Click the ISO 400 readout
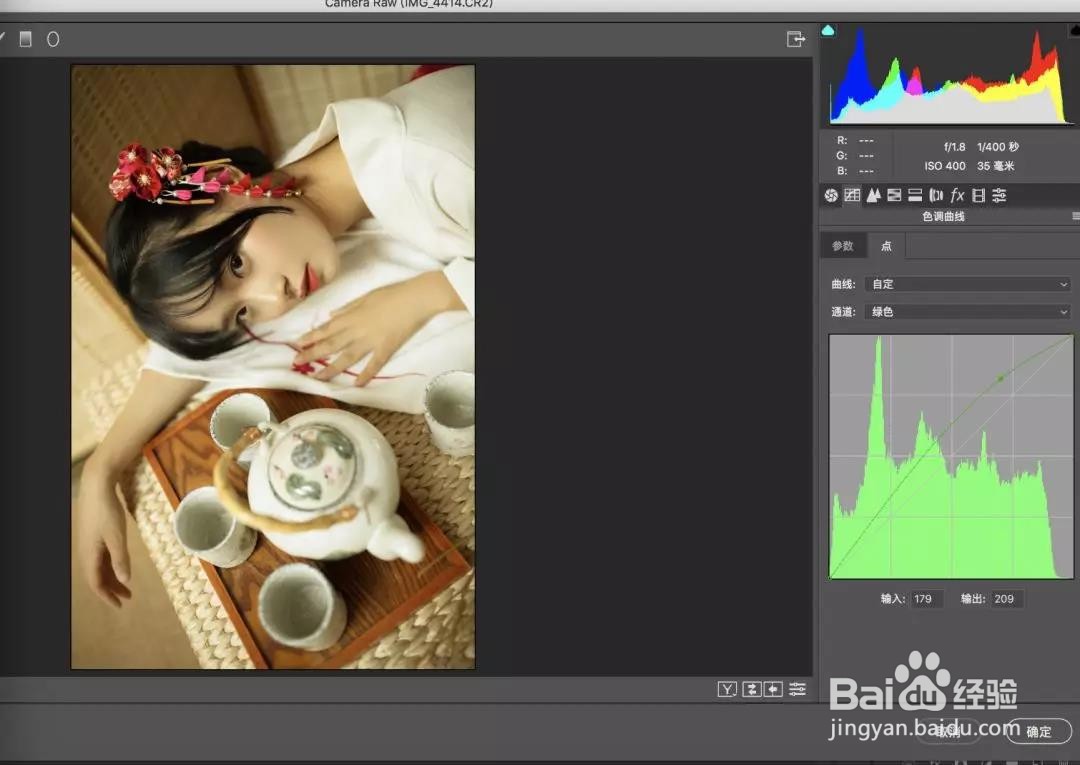The image size is (1080, 765). (x=945, y=166)
